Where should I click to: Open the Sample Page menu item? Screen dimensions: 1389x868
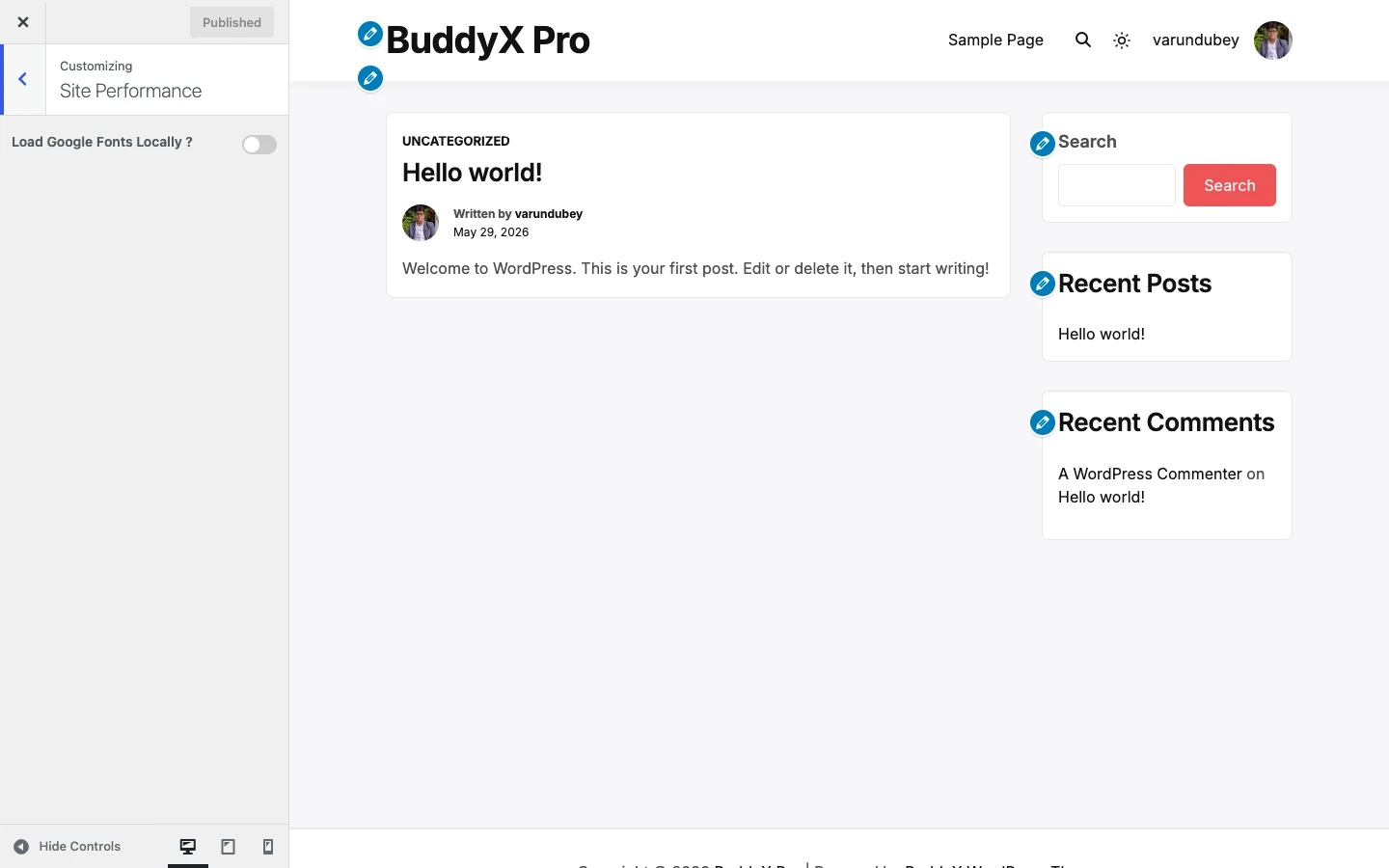pos(995,41)
